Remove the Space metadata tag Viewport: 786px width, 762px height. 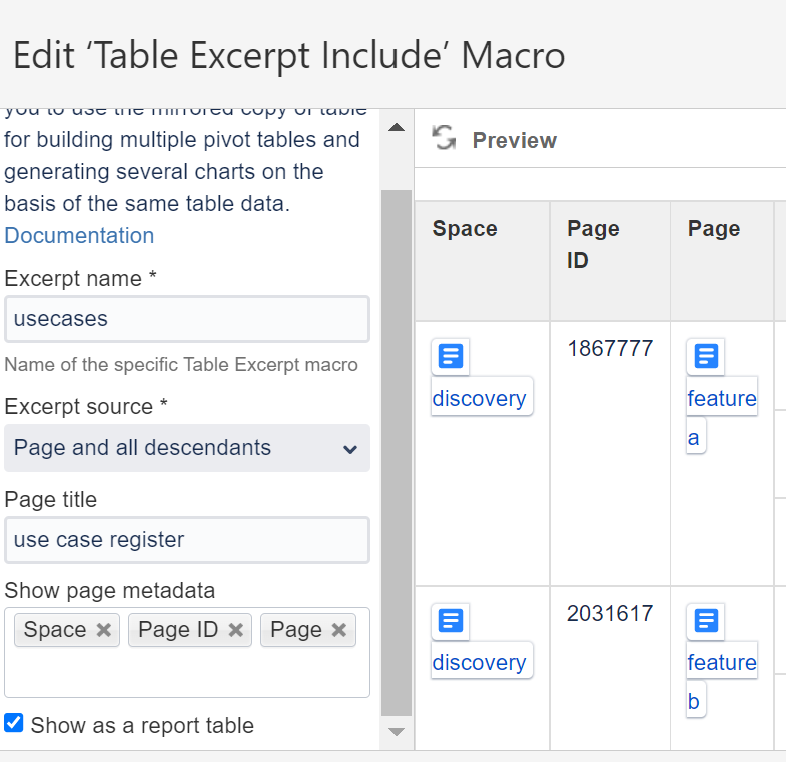coord(104,630)
